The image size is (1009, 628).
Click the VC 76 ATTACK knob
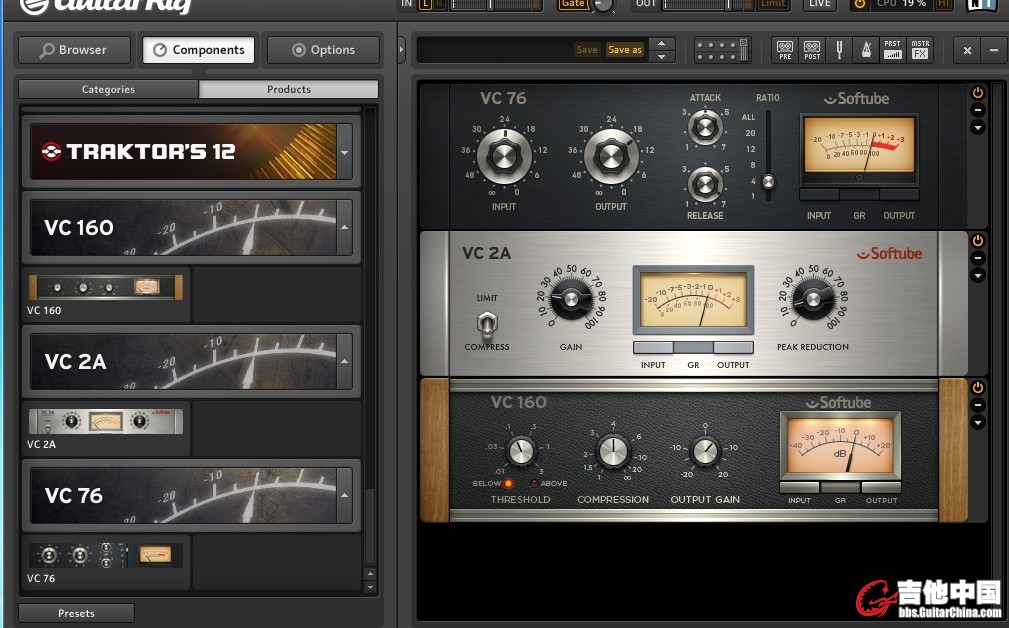pyautogui.click(x=705, y=127)
